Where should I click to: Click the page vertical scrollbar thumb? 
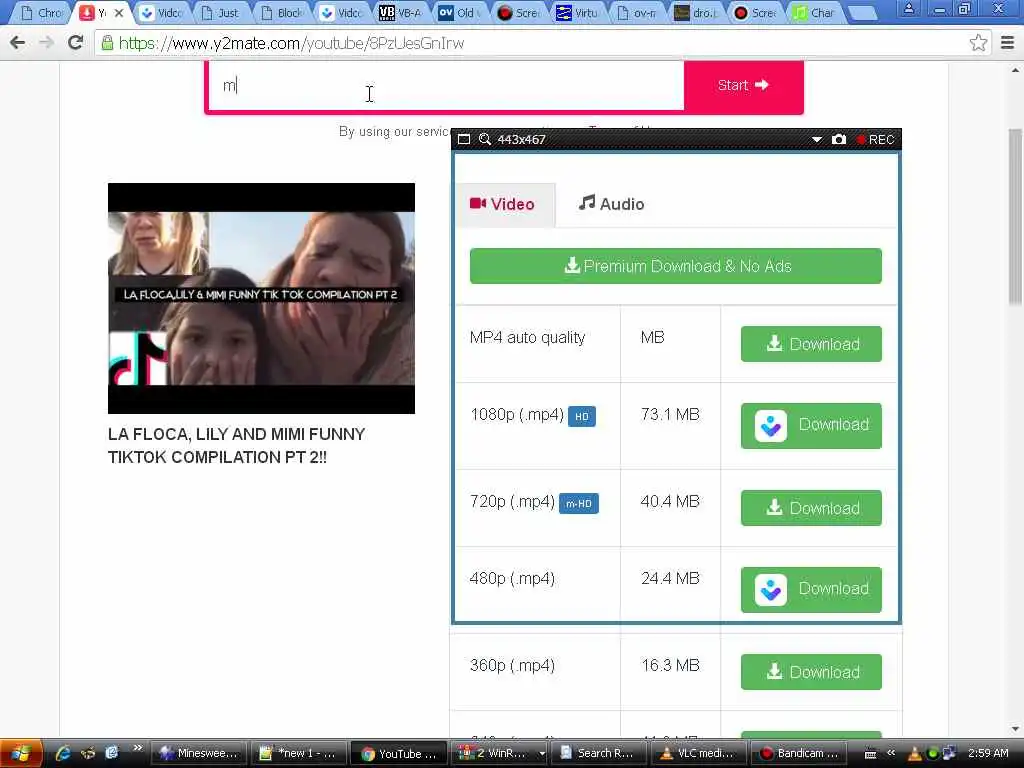(1015, 216)
